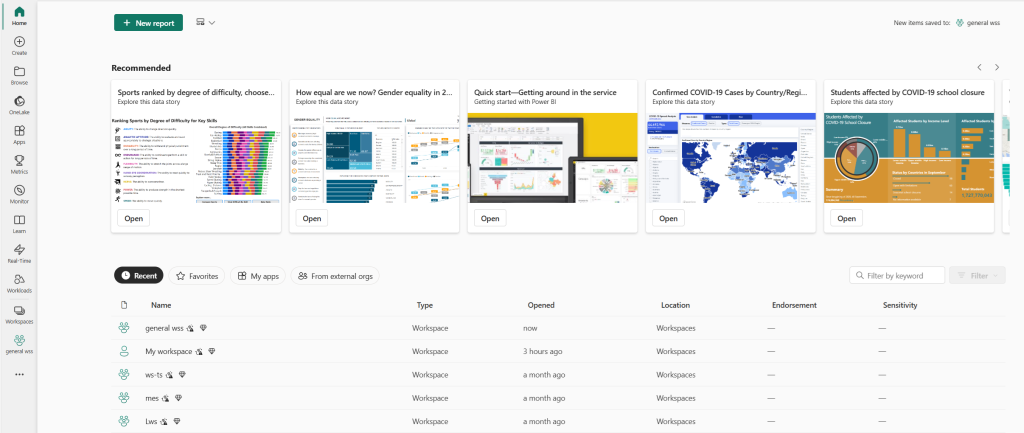Select the From external orgs tab
Screen dimensions: 1024x433
click(x=334, y=275)
